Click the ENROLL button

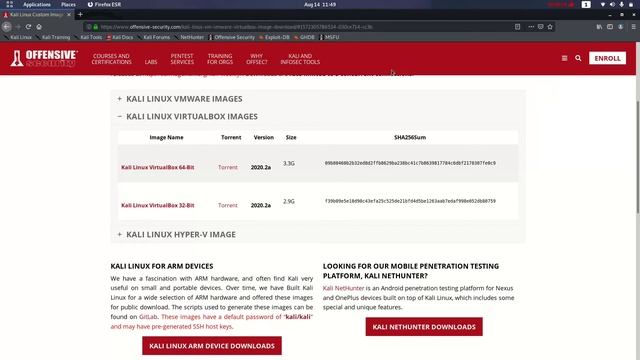coord(607,58)
